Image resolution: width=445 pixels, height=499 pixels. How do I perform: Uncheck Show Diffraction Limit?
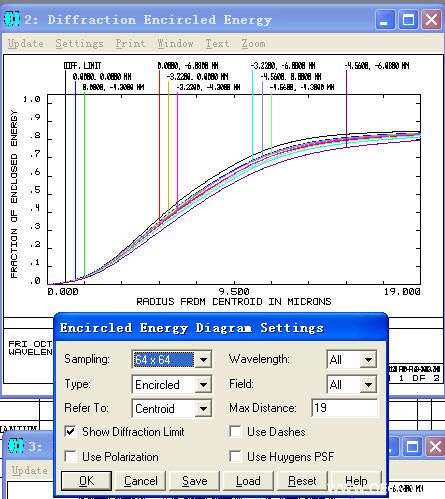pyautogui.click(x=70, y=432)
